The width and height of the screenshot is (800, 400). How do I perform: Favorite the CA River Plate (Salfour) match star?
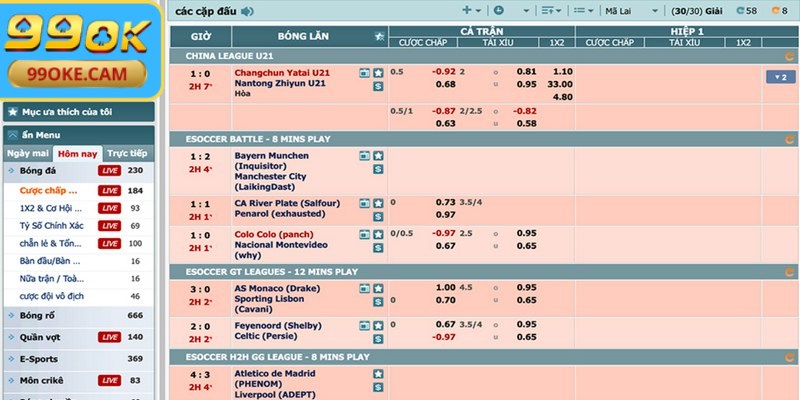(378, 204)
